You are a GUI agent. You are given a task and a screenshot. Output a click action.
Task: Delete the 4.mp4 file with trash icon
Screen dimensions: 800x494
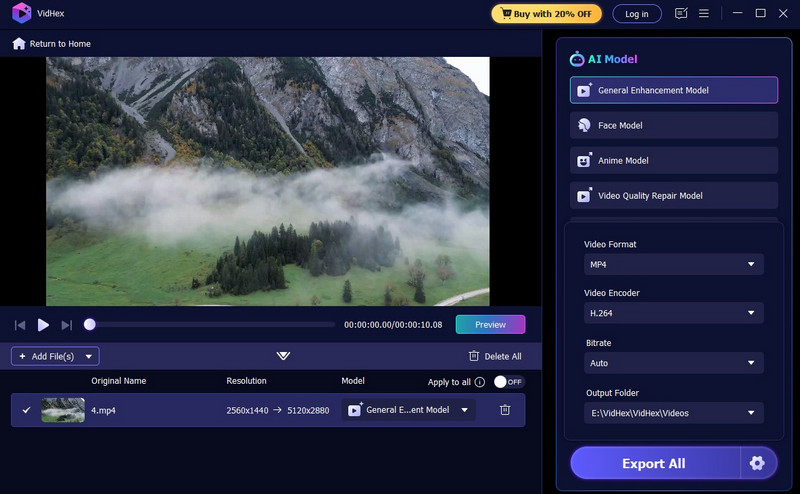pos(505,410)
